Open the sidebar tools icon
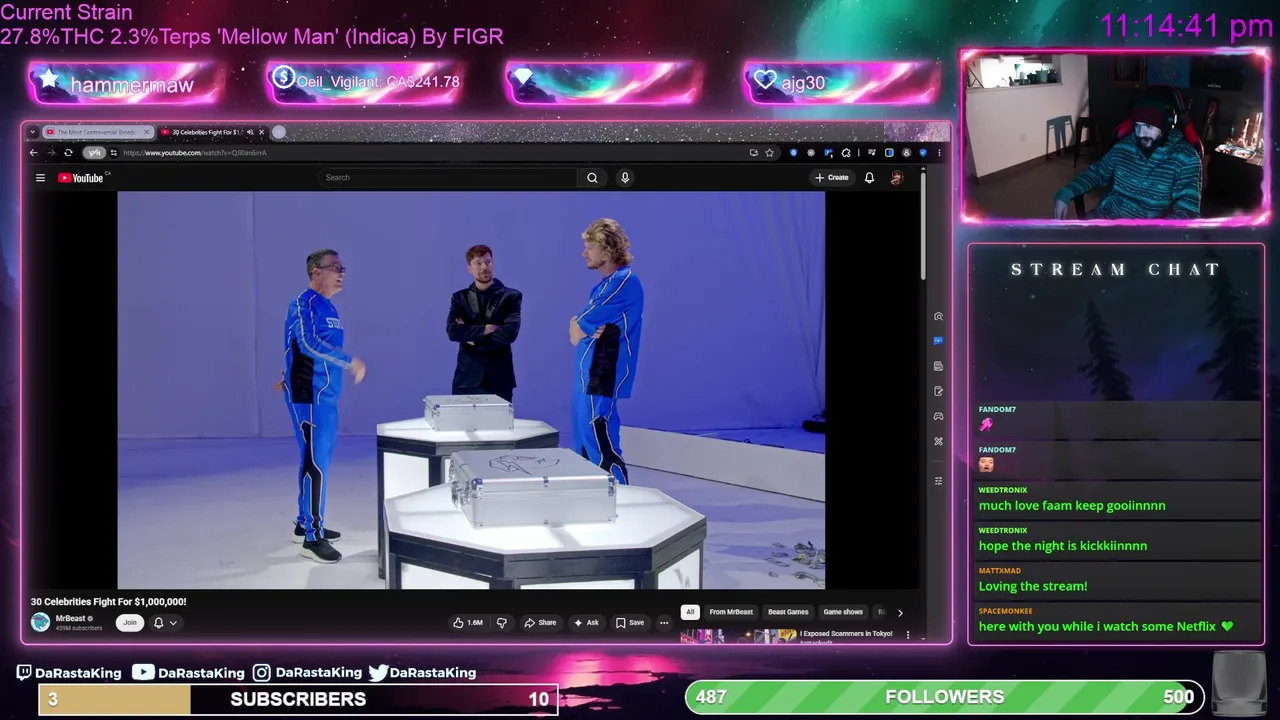Image resolution: width=1280 pixels, height=720 pixels. point(938,441)
